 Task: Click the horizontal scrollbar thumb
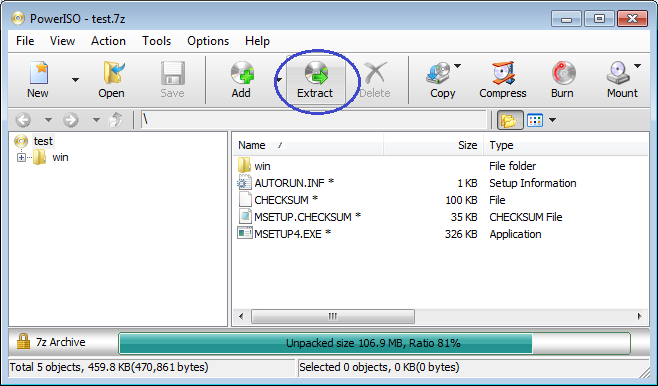point(333,316)
